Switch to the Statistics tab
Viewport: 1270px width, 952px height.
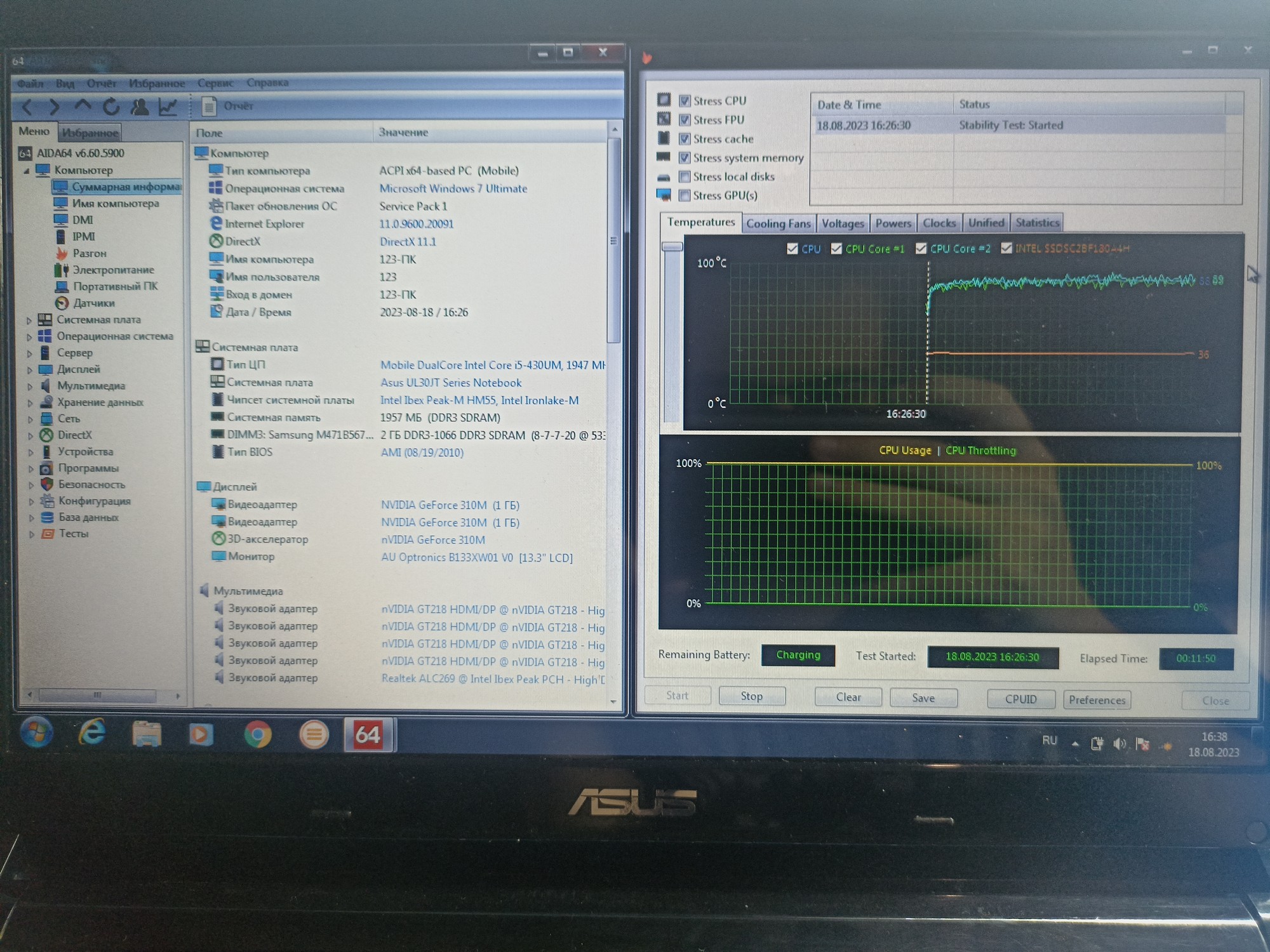pyautogui.click(x=1037, y=223)
